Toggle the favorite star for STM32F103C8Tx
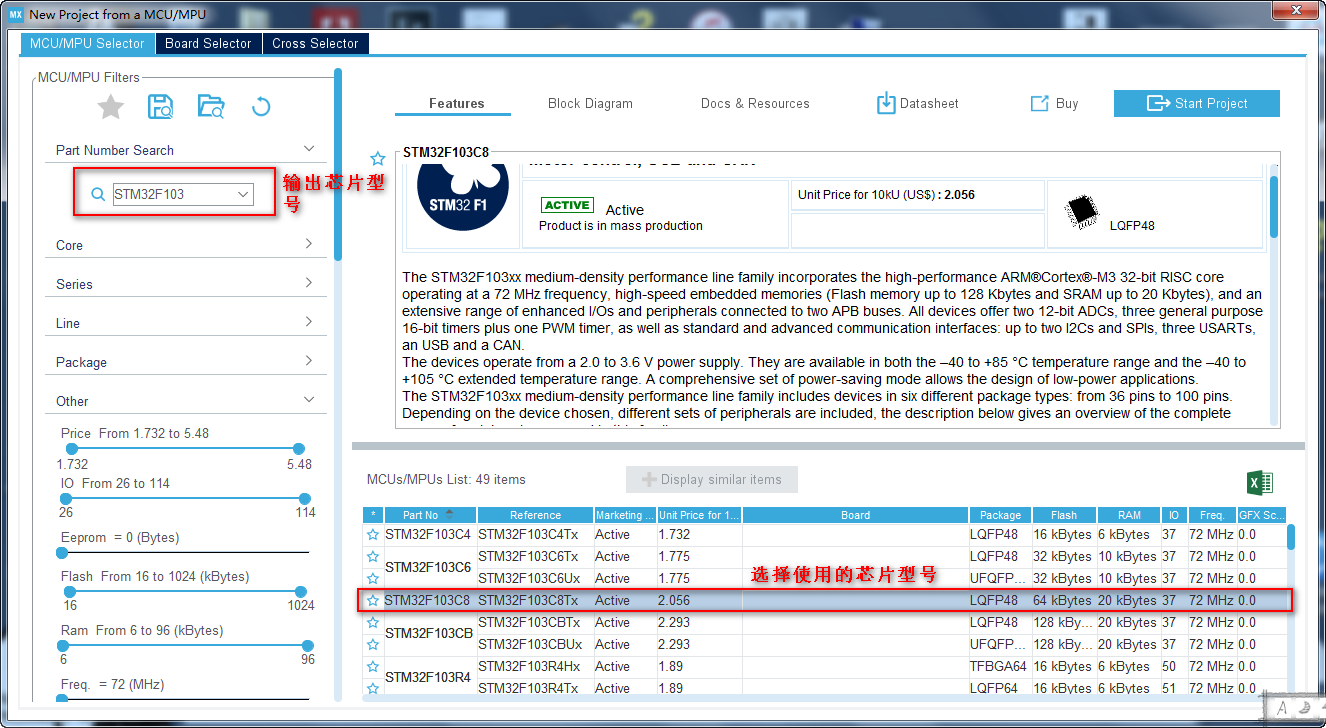Screen dimensions: 1326x728 pyautogui.click(x=372, y=600)
